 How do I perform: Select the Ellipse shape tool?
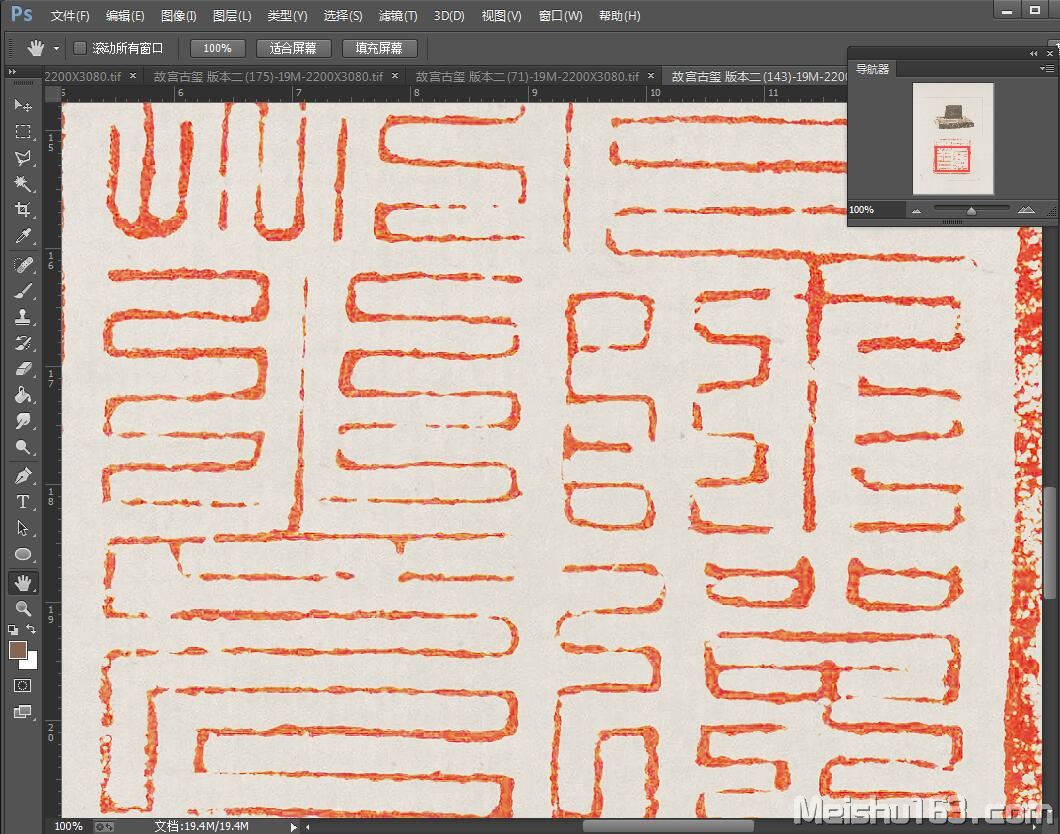tap(23, 554)
